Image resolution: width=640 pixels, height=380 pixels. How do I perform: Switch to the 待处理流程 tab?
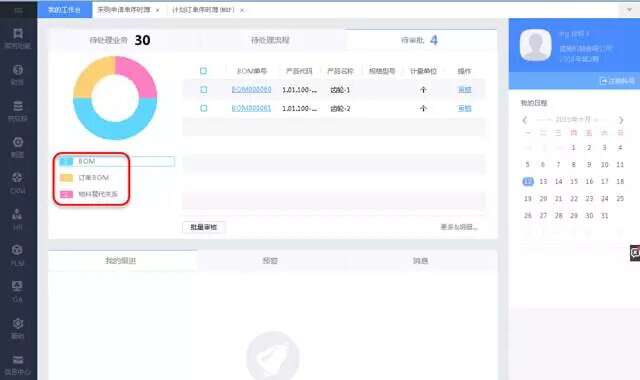(270, 40)
